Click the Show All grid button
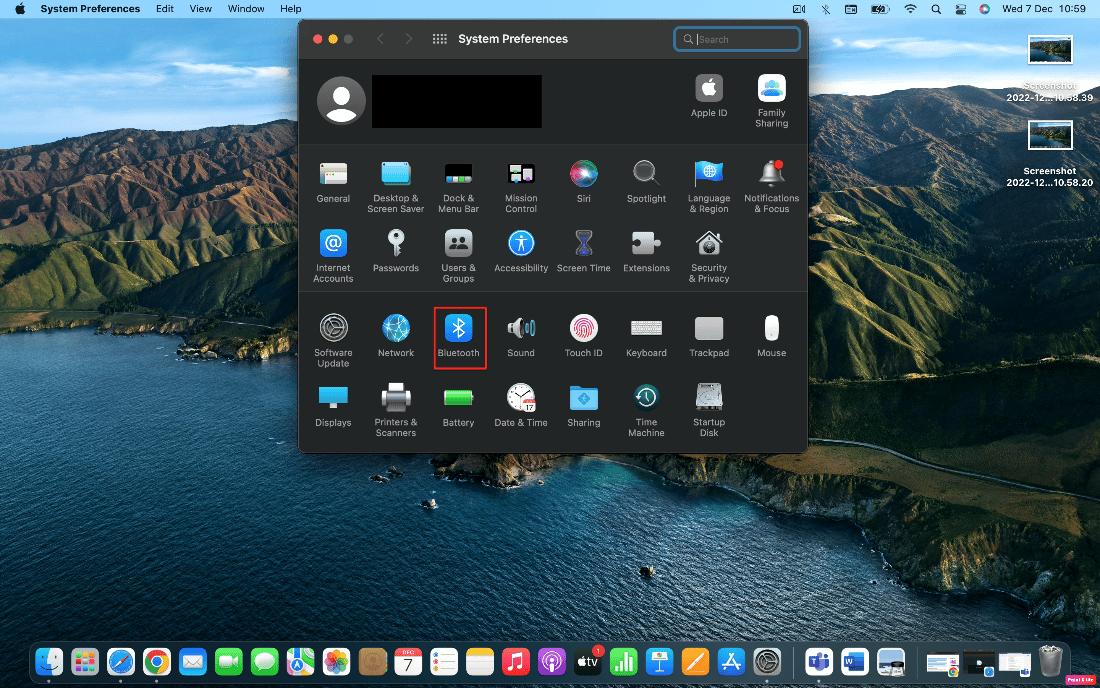The width and height of the screenshot is (1100, 688). 439,39
